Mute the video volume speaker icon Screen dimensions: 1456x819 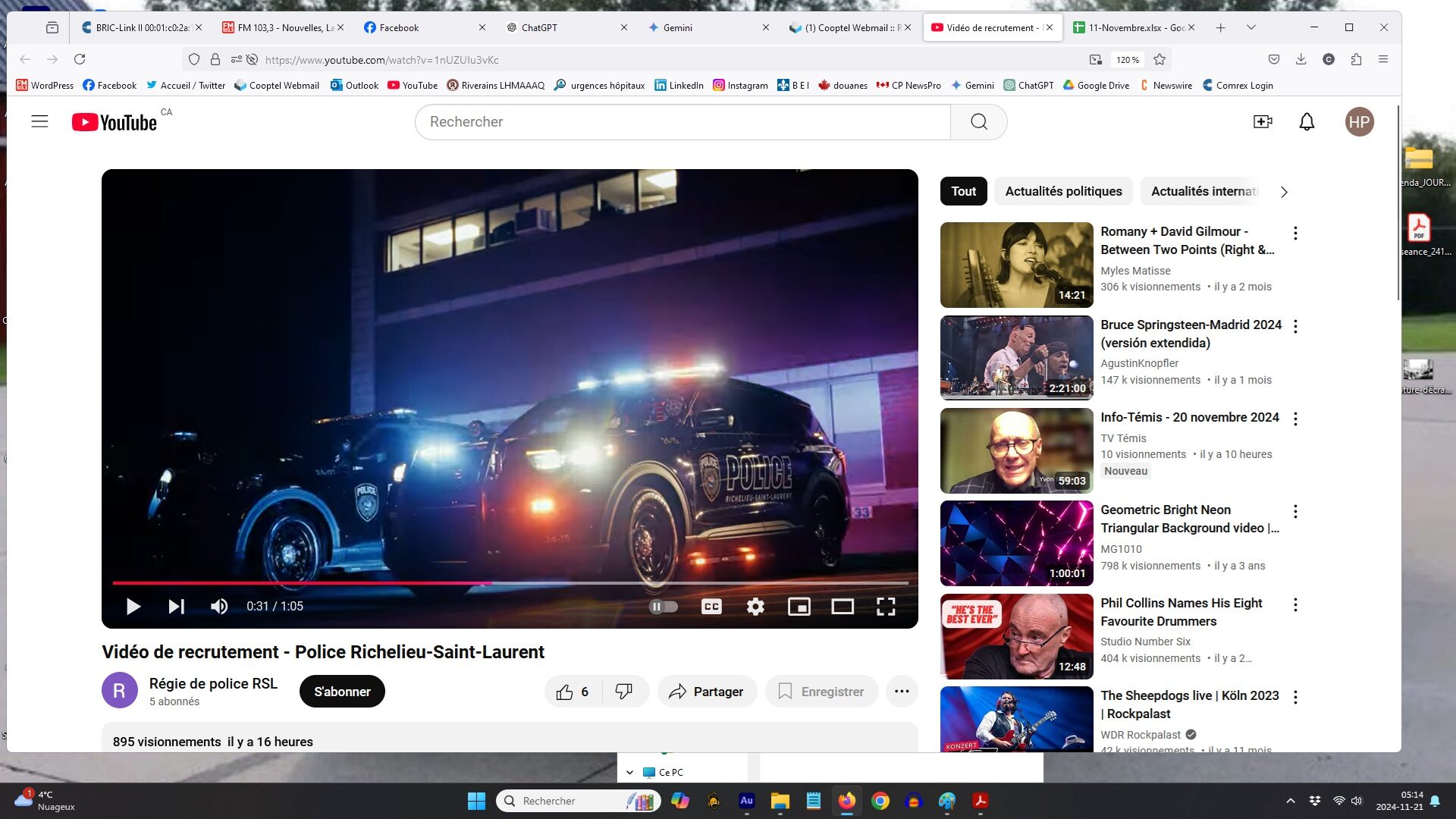click(219, 606)
